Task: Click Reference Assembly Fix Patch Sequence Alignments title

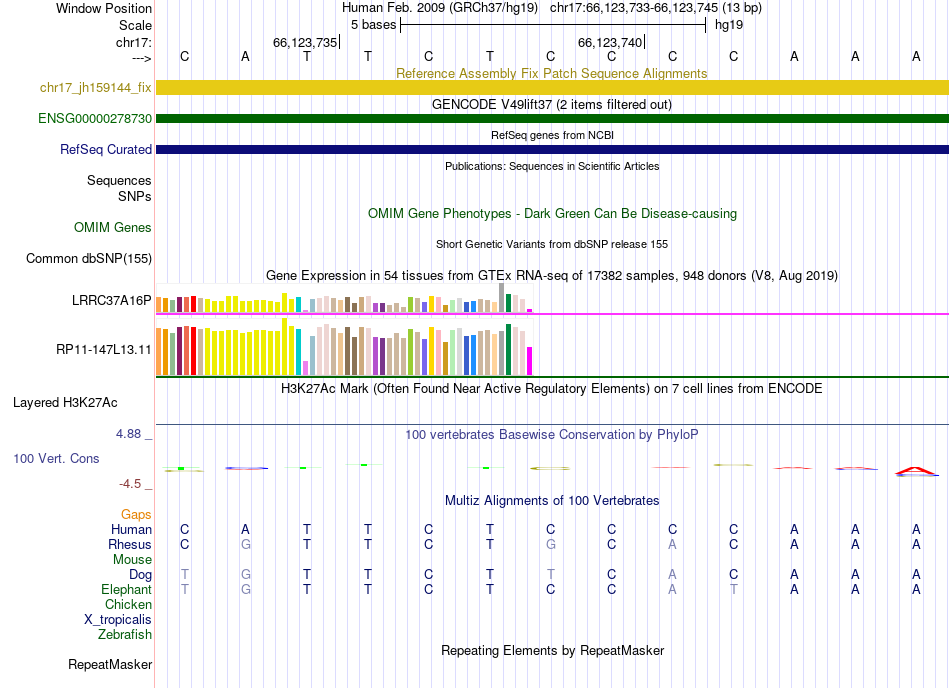Action: [x=551, y=73]
